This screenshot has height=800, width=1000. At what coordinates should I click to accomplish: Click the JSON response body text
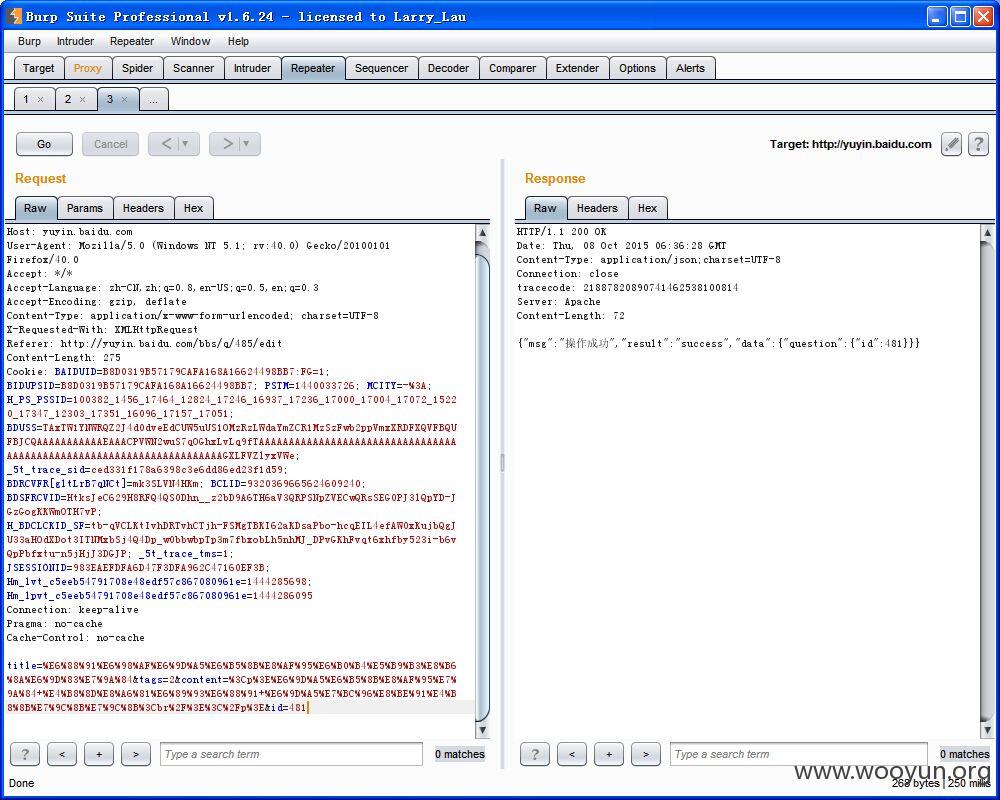pyautogui.click(x=718, y=343)
